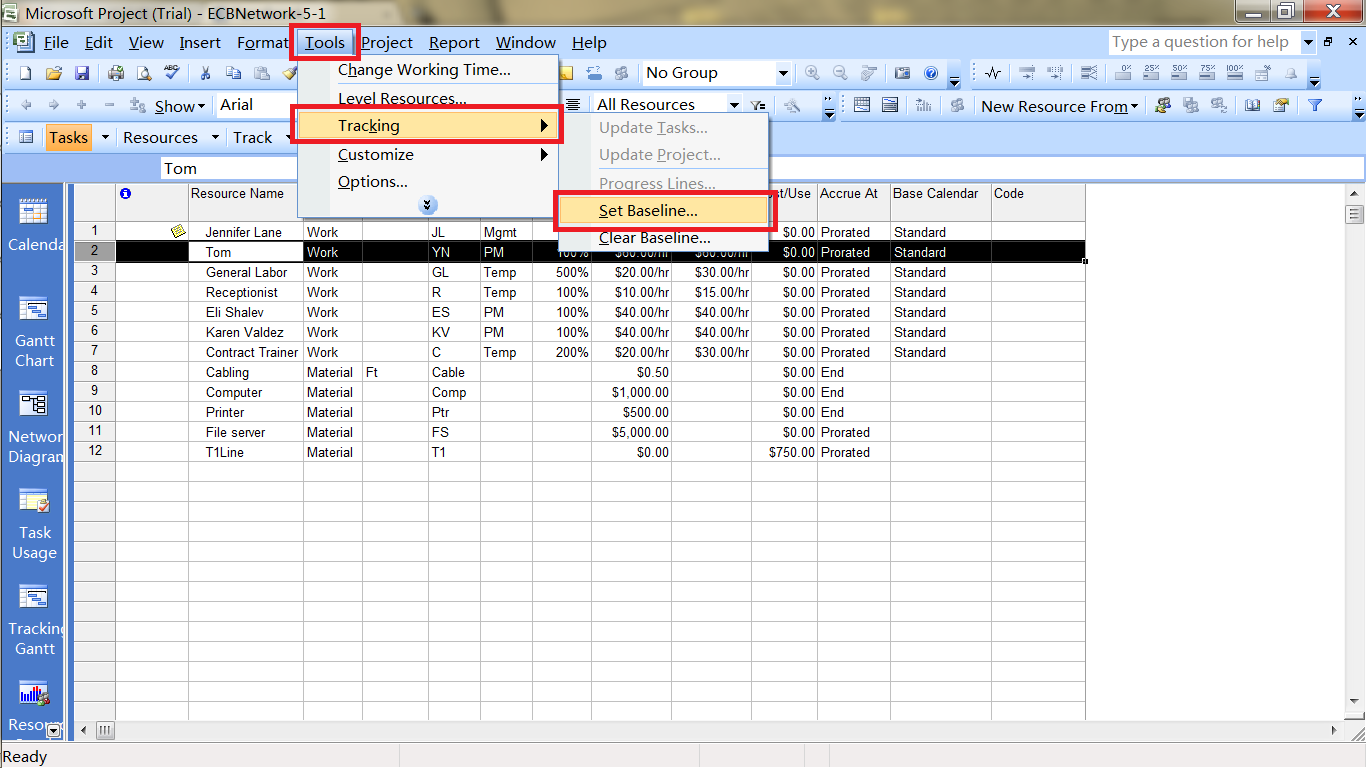Mark task 25% complete icon
Image resolution: width=1366 pixels, height=768 pixels.
point(1151,73)
